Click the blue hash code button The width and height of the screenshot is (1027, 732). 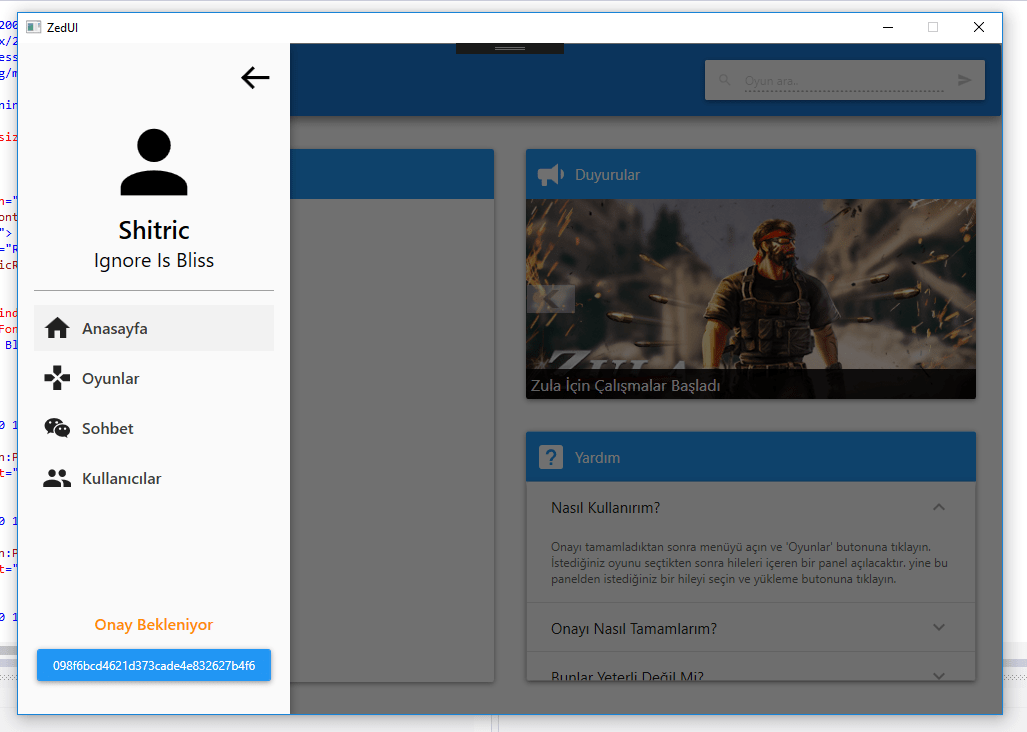coord(154,665)
